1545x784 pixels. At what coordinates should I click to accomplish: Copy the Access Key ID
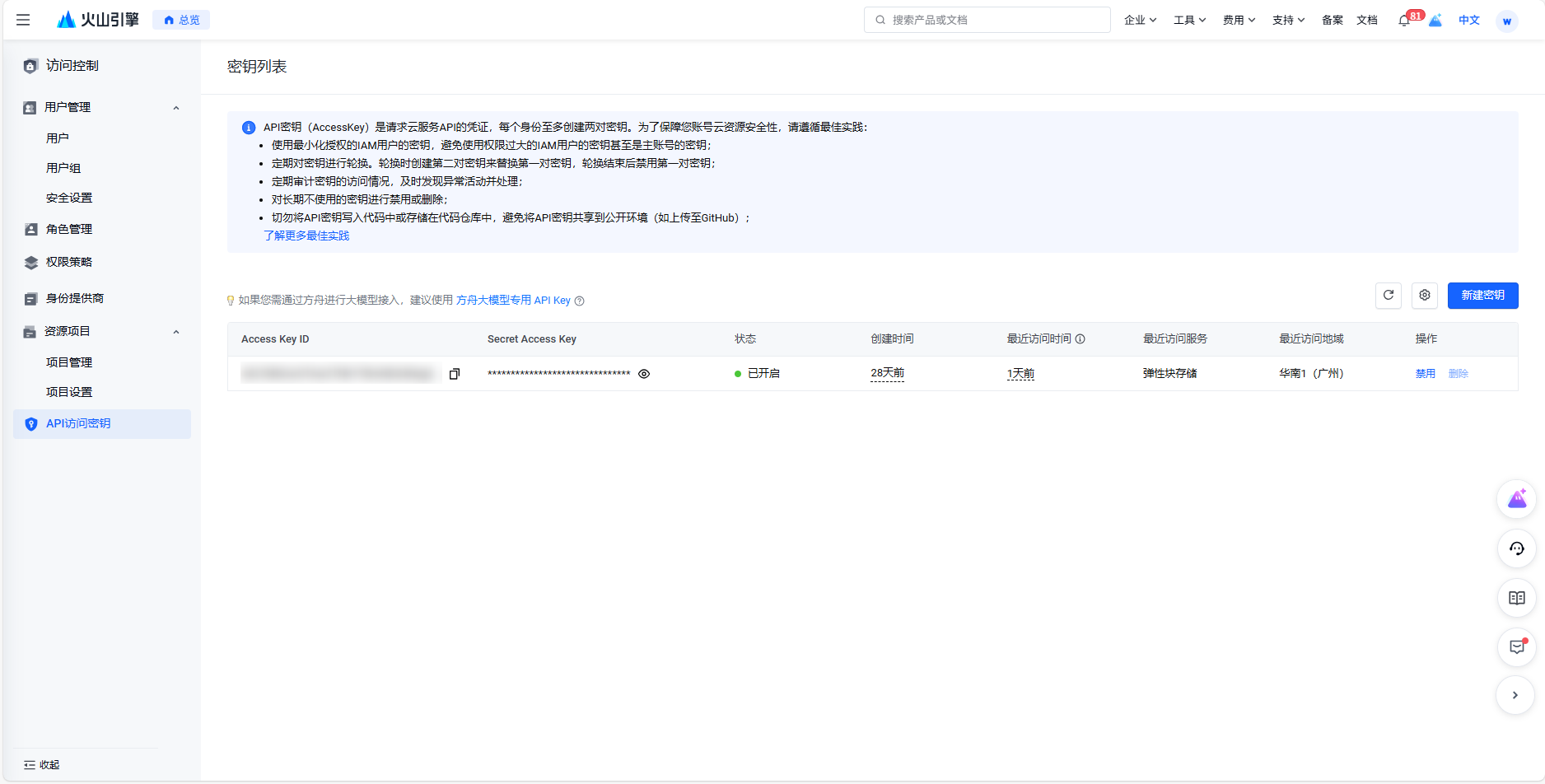tap(454, 374)
